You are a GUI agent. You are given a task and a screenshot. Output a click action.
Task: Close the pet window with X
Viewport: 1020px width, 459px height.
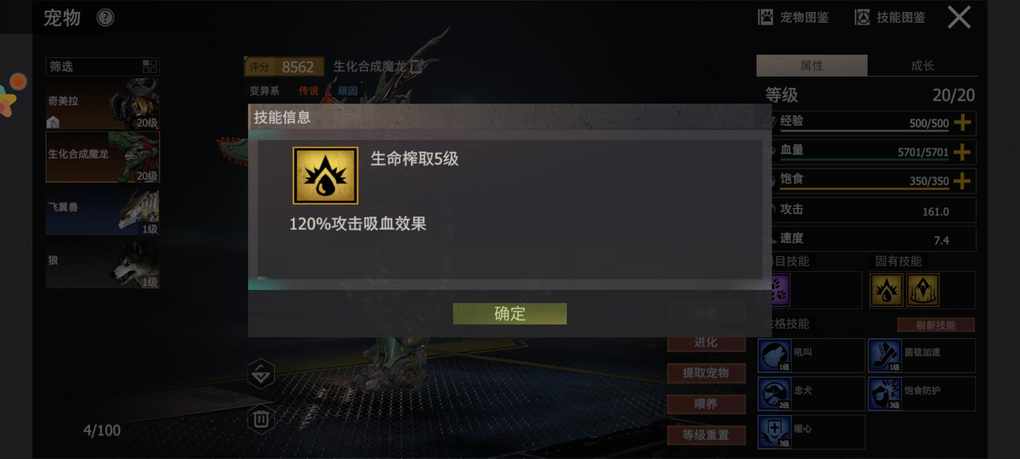coord(959,18)
